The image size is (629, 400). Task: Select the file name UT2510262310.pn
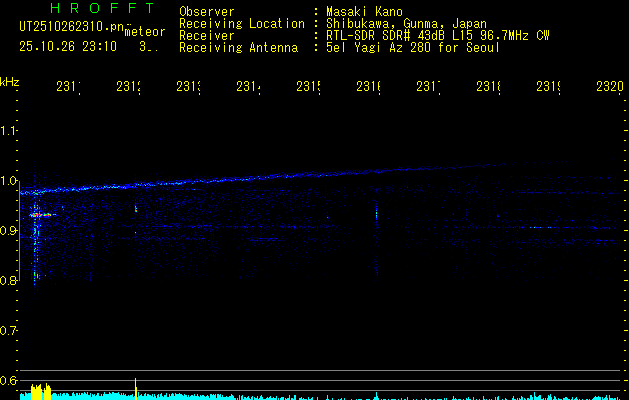pyautogui.click(x=71, y=27)
